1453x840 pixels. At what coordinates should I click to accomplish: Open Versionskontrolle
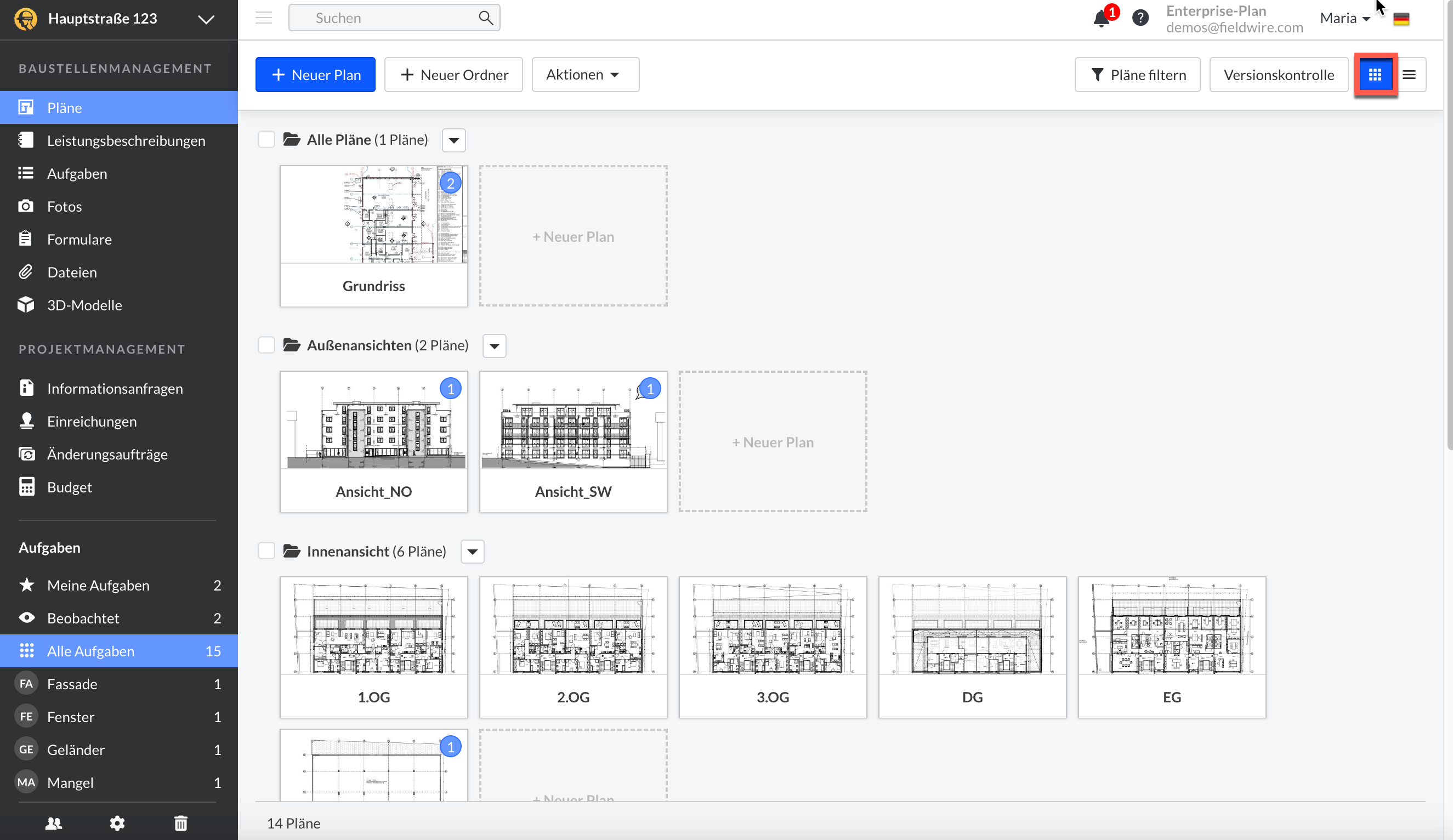tap(1279, 75)
